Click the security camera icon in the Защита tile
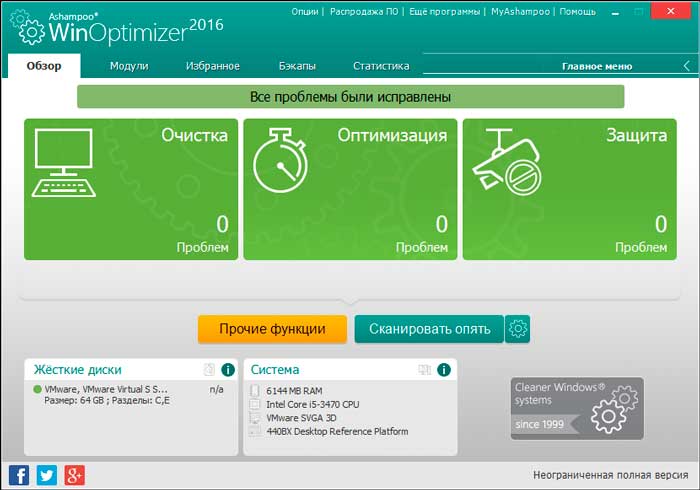Screen dimensions: 700x490 pos(507,162)
